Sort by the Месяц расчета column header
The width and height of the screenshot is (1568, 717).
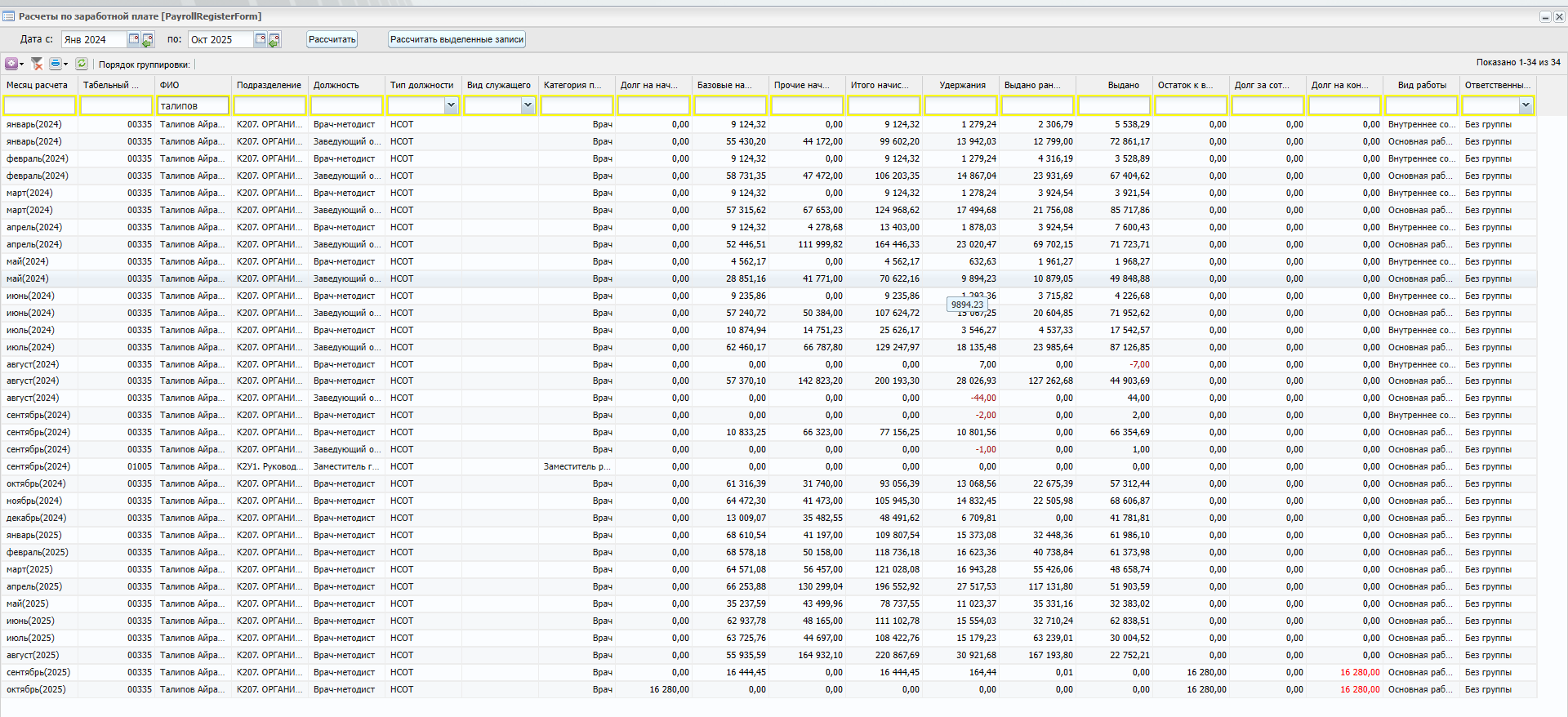click(38, 85)
